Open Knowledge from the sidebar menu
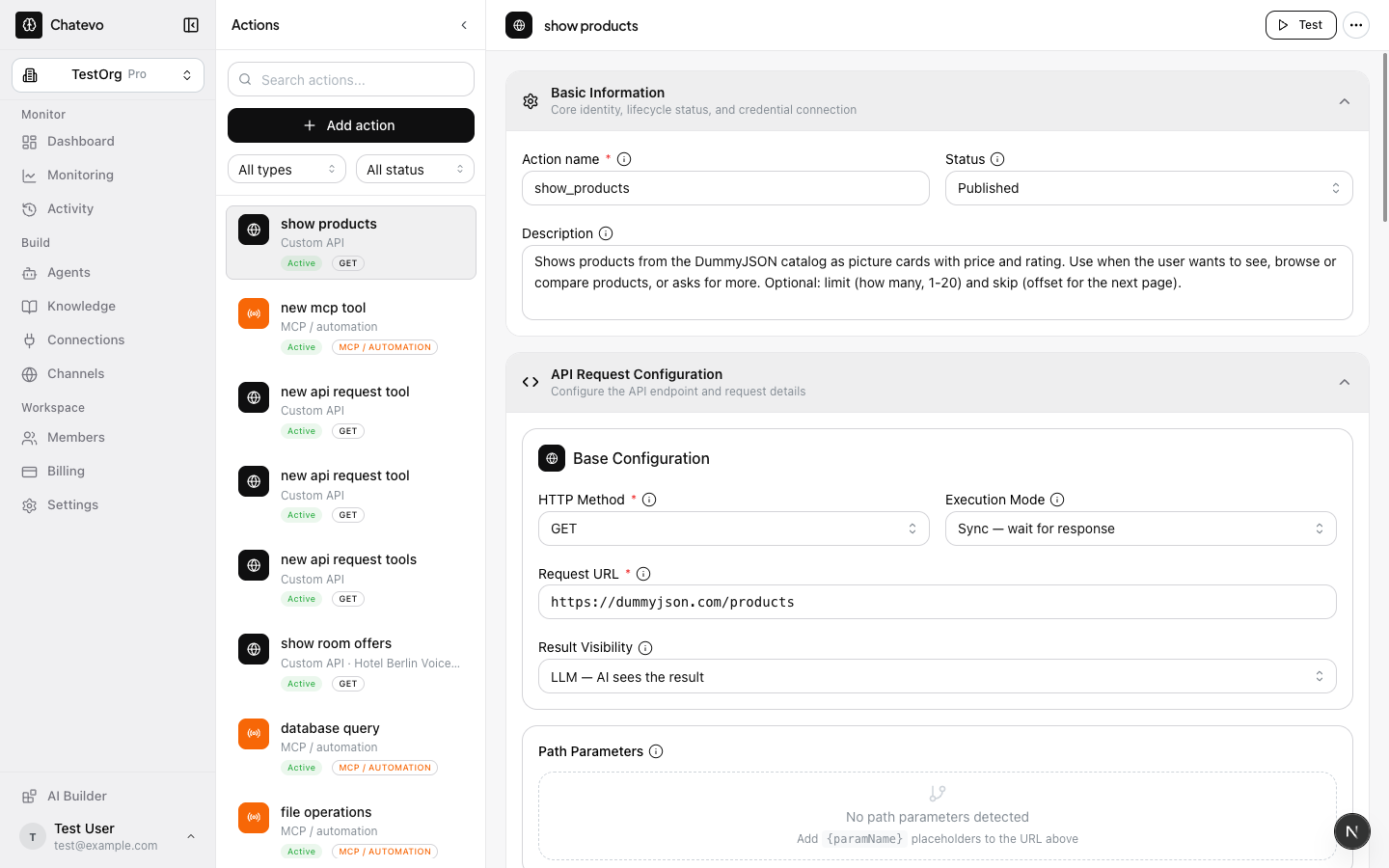Viewport: 1389px width, 868px height. 81,307
